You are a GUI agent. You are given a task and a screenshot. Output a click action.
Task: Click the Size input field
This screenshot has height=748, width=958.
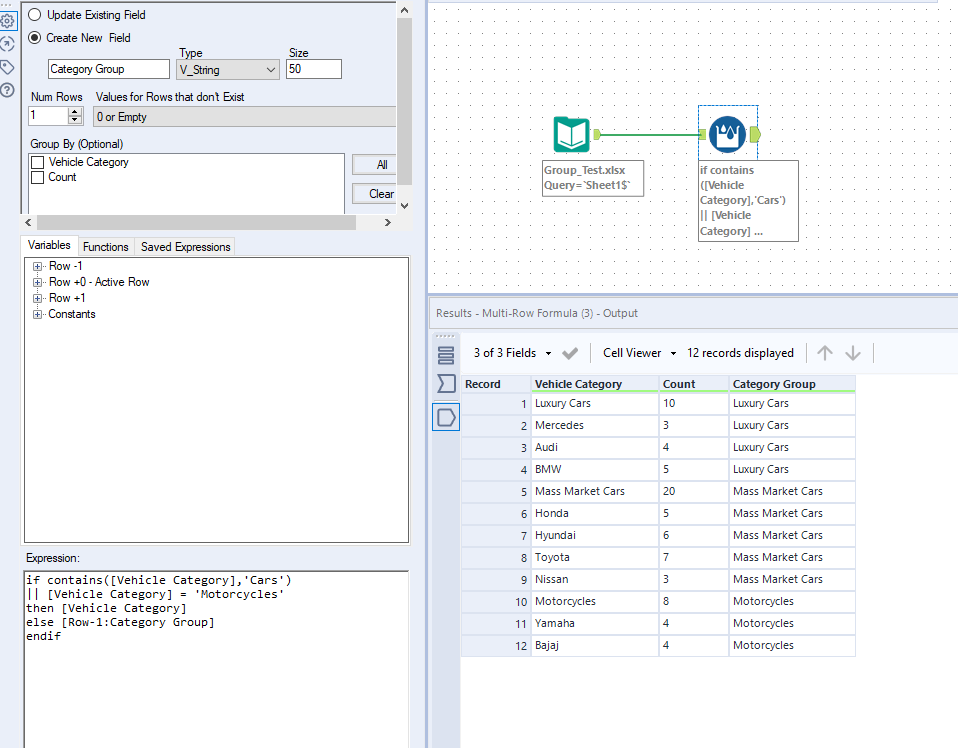(313, 70)
